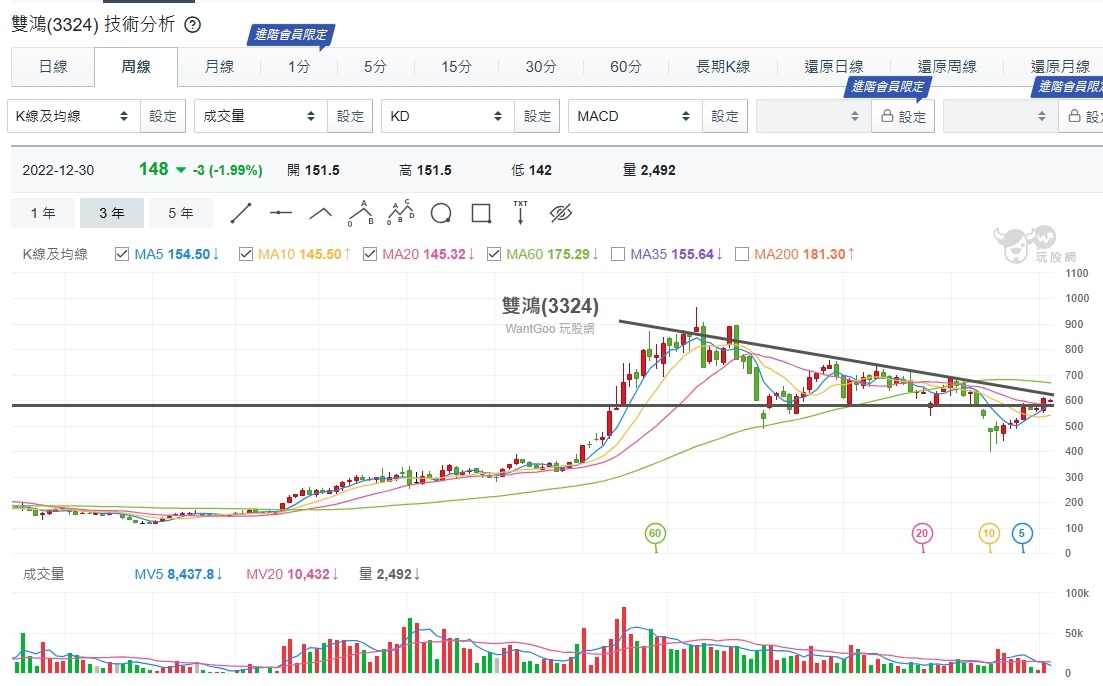Select the rectangle drawing tool
Image resolution: width=1103 pixels, height=686 pixels.
(481, 213)
